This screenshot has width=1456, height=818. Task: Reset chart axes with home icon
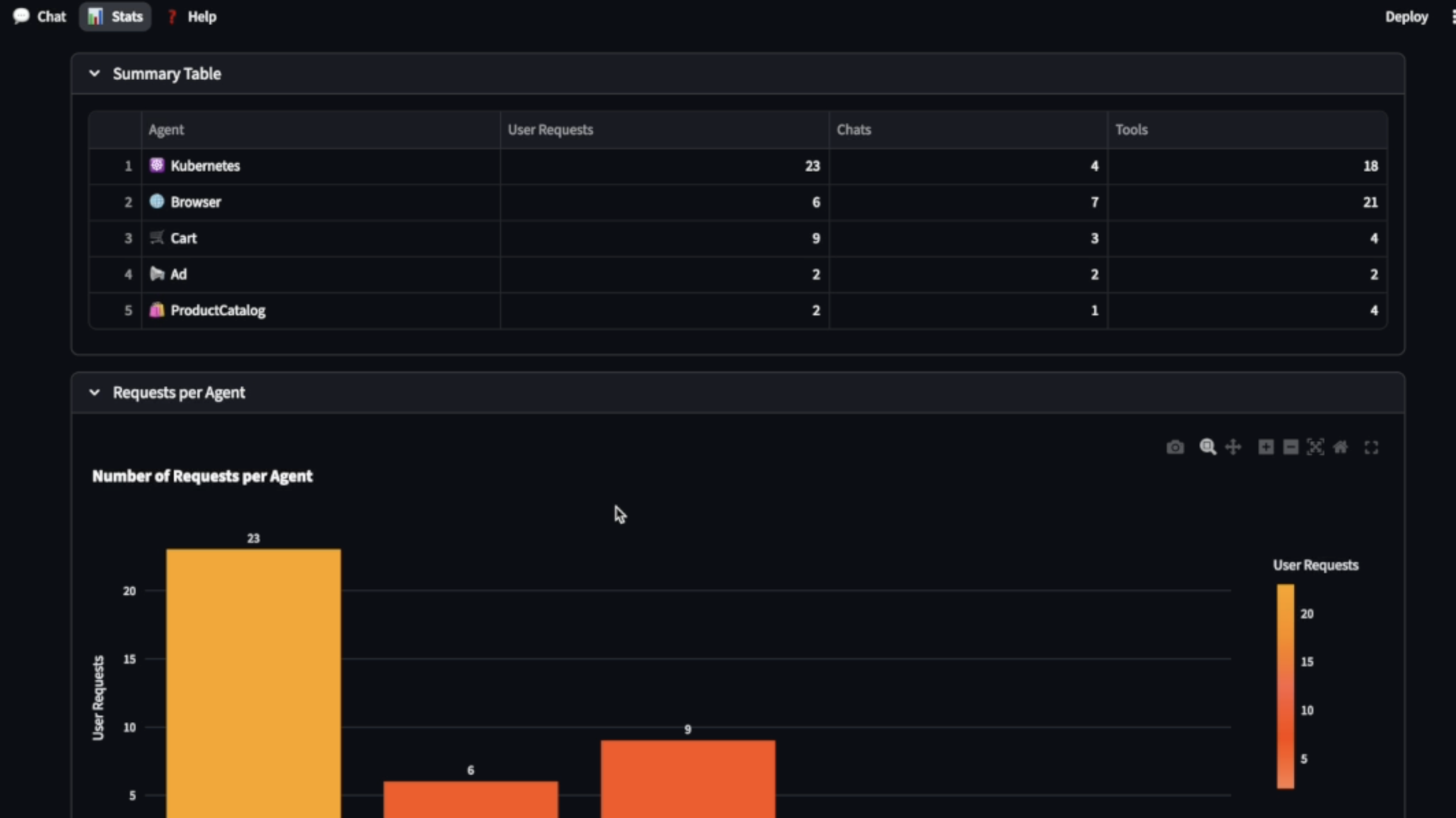point(1340,447)
